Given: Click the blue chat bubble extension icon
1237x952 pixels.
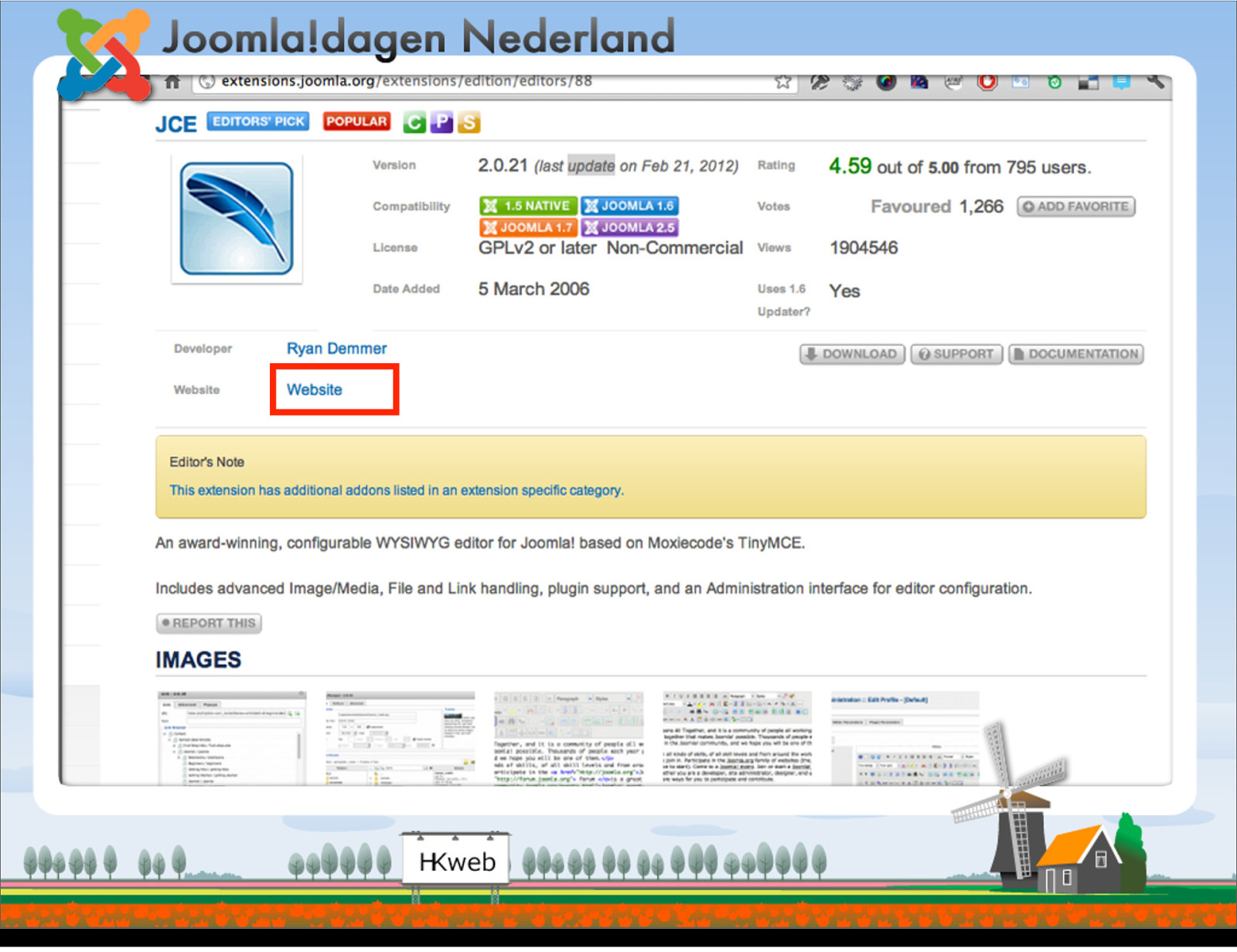Looking at the screenshot, I should click(x=1121, y=82).
